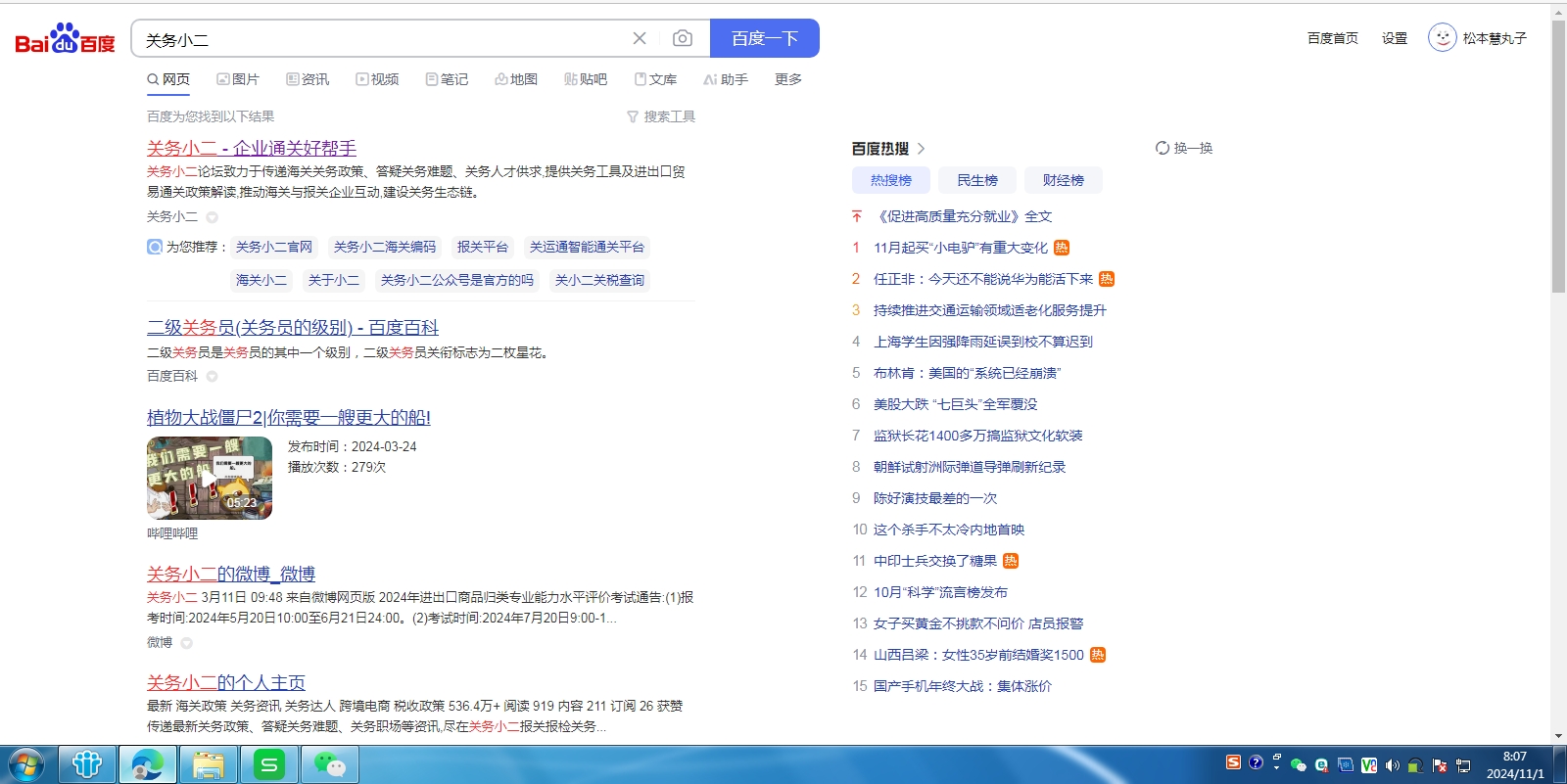Open the AI 助手 tab
1567x784 pixels.
(726, 79)
